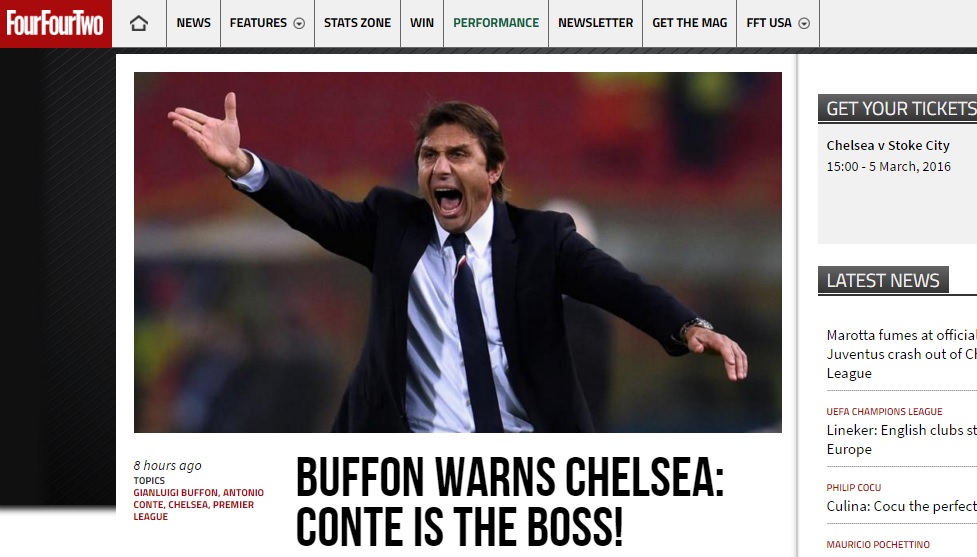Expand the FFT USA dropdown arrow

[804, 24]
